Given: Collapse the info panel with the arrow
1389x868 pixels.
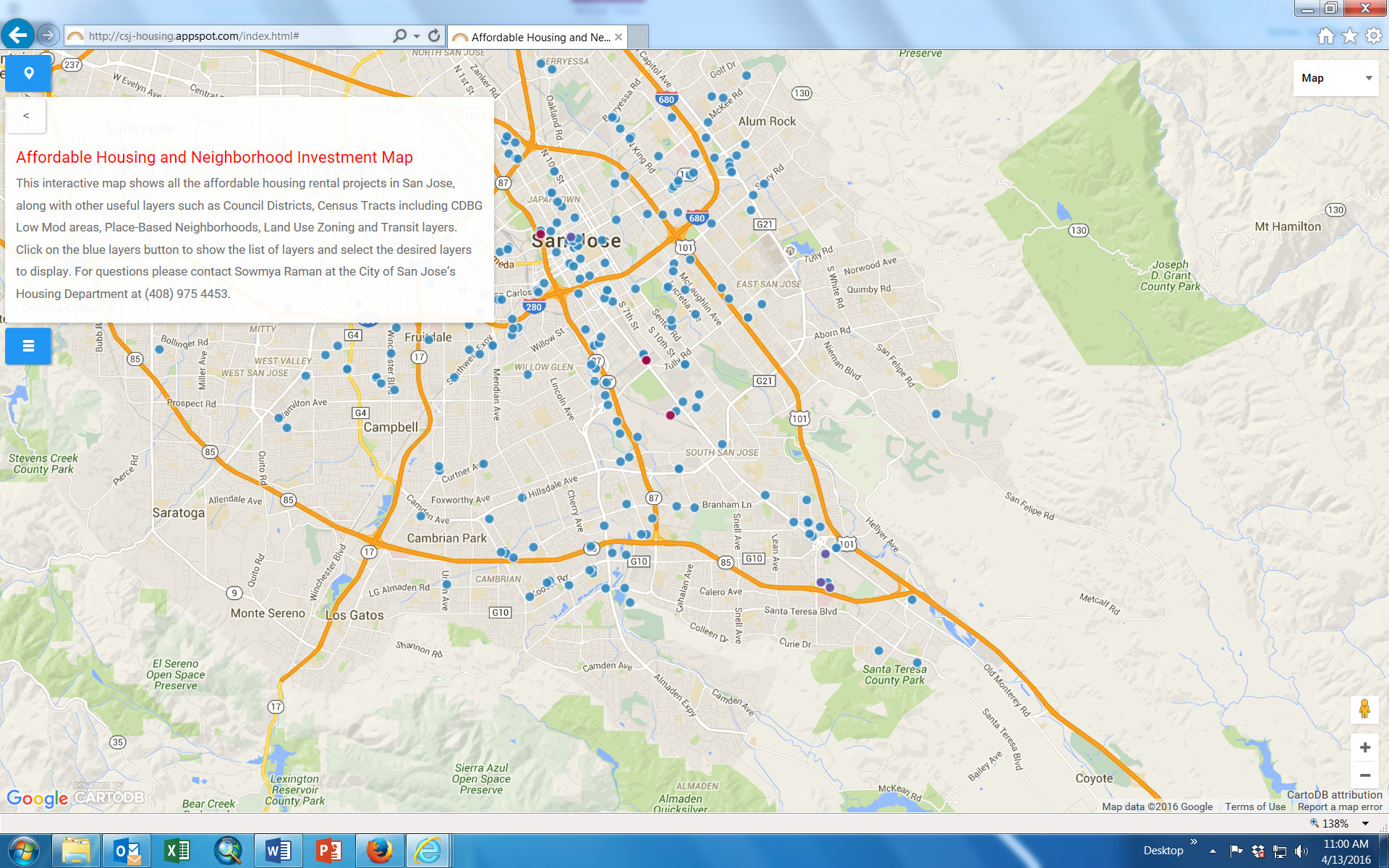Looking at the screenshot, I should click(26, 116).
